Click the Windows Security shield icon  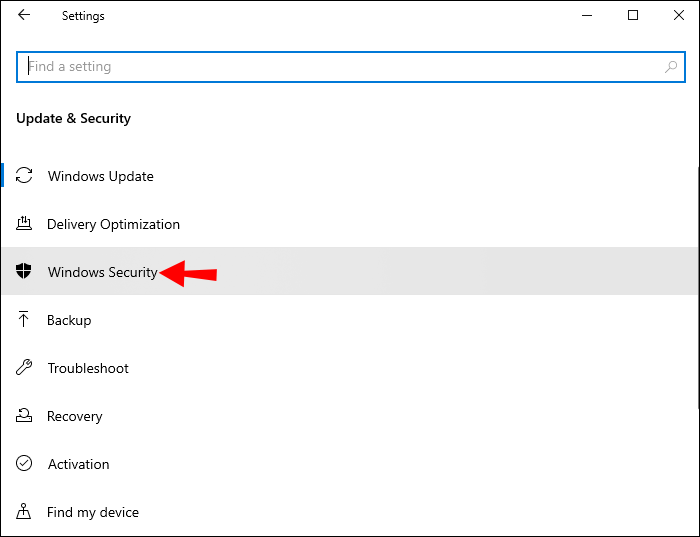pyautogui.click(x=25, y=272)
